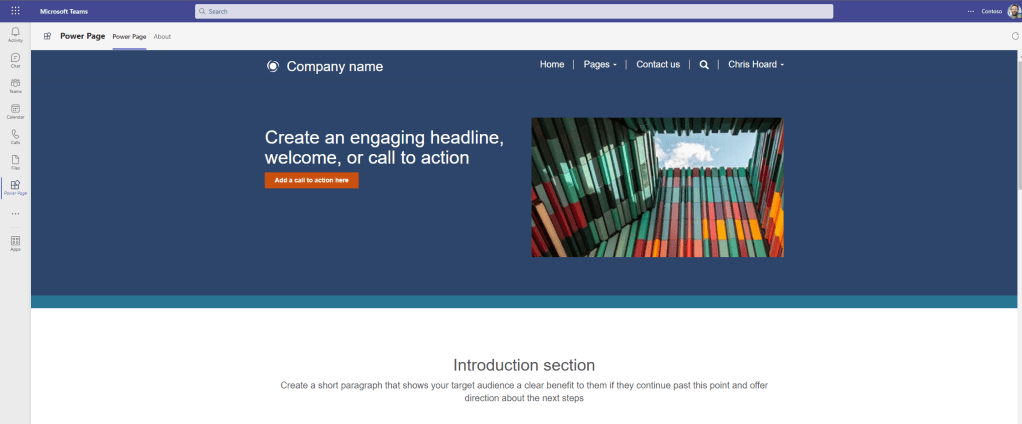Switch to the About tab
Screen dimensions: 1022x424
pyautogui.click(x=162, y=37)
